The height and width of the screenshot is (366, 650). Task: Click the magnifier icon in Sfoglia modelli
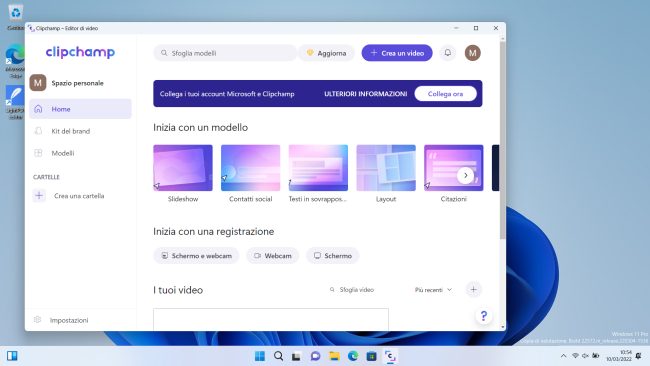[x=164, y=53]
